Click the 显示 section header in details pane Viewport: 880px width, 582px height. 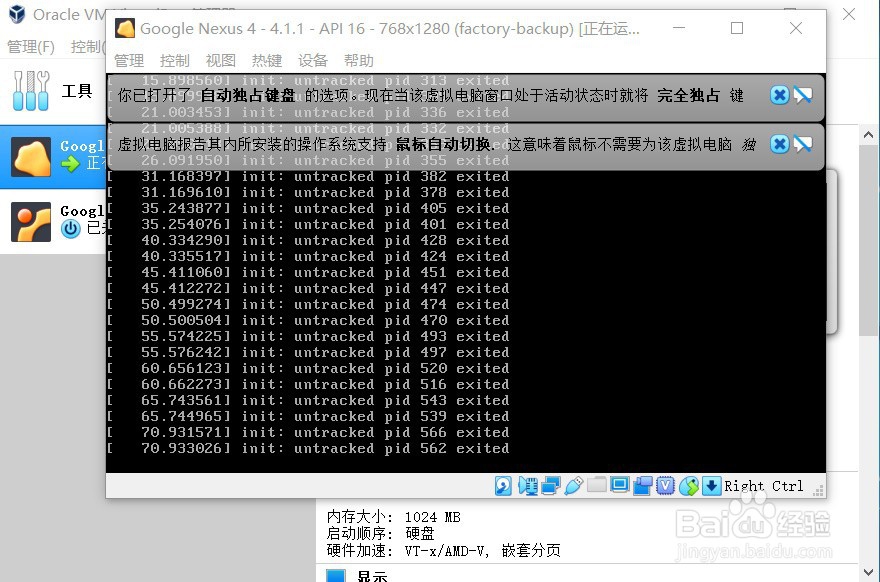click(x=372, y=576)
